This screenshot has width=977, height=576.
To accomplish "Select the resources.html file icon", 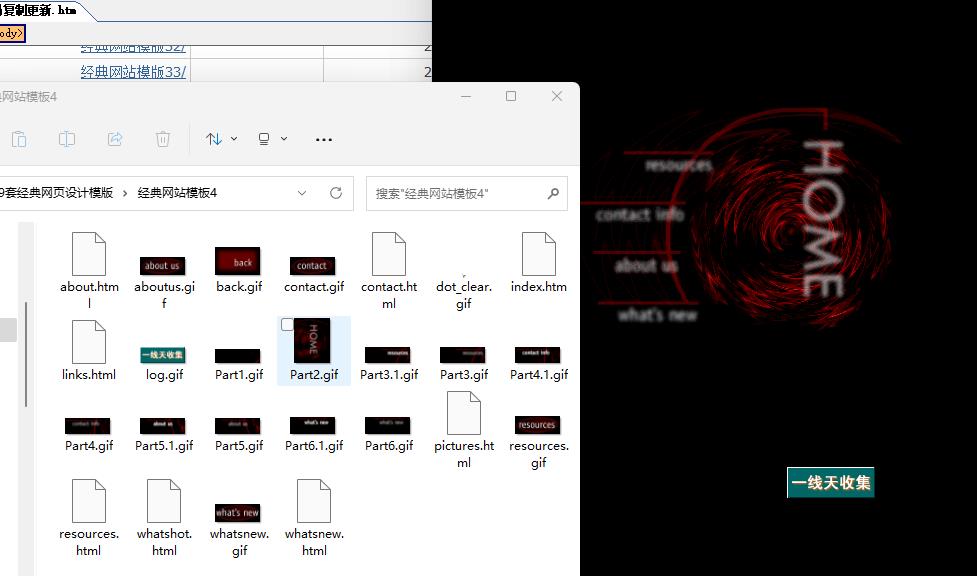I will point(88,501).
